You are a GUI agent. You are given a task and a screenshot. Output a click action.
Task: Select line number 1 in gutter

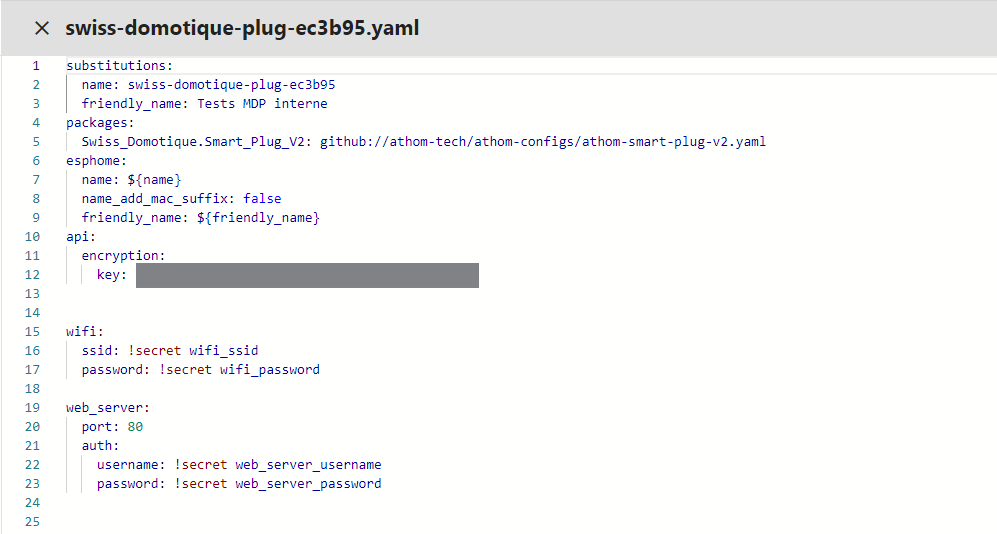[x=36, y=65]
